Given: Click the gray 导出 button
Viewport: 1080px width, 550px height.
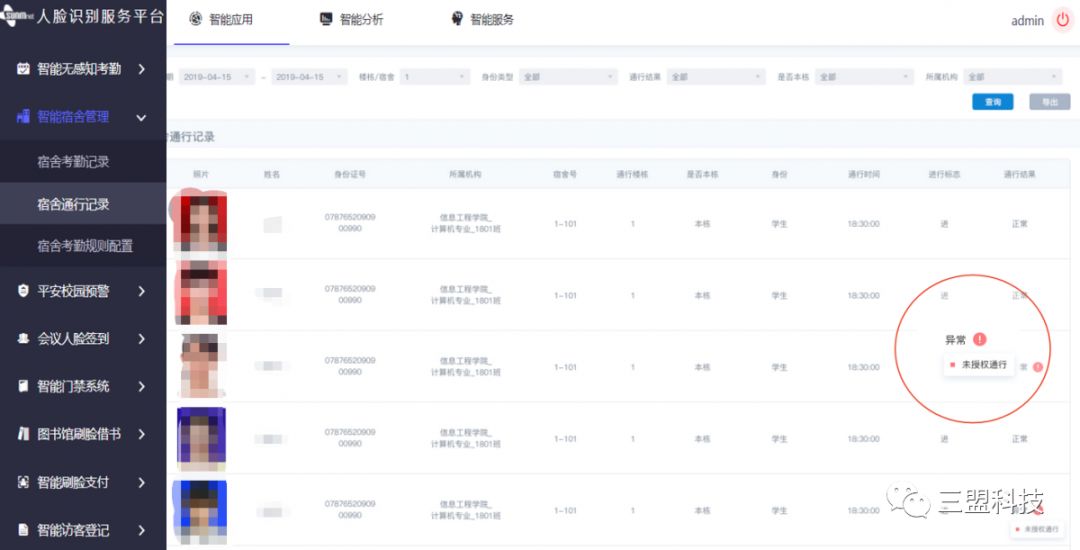Looking at the screenshot, I should (x=1049, y=102).
